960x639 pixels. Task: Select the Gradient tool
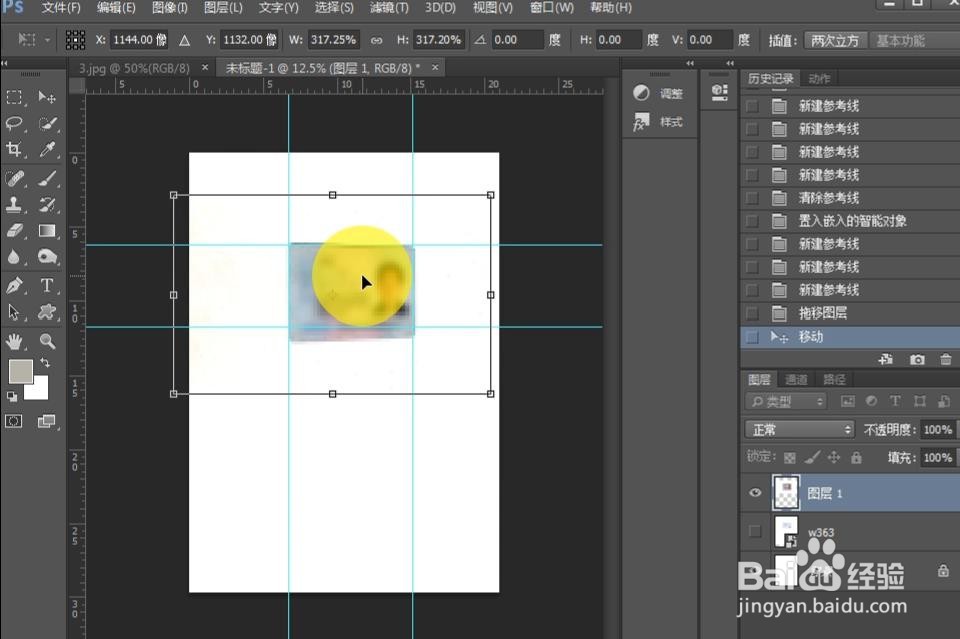click(47, 231)
